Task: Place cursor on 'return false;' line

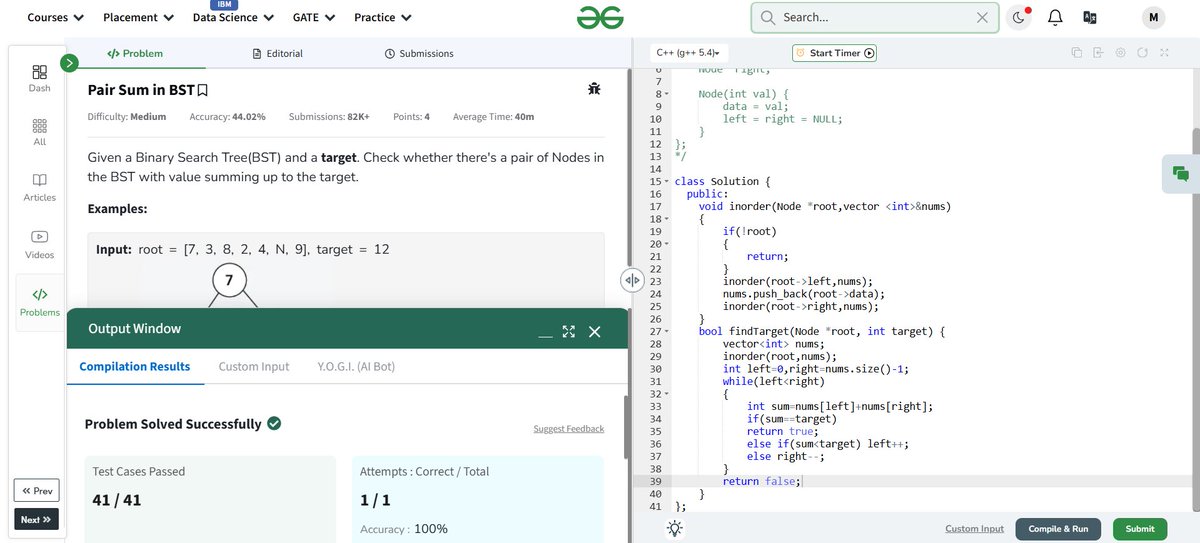Action: click(760, 481)
